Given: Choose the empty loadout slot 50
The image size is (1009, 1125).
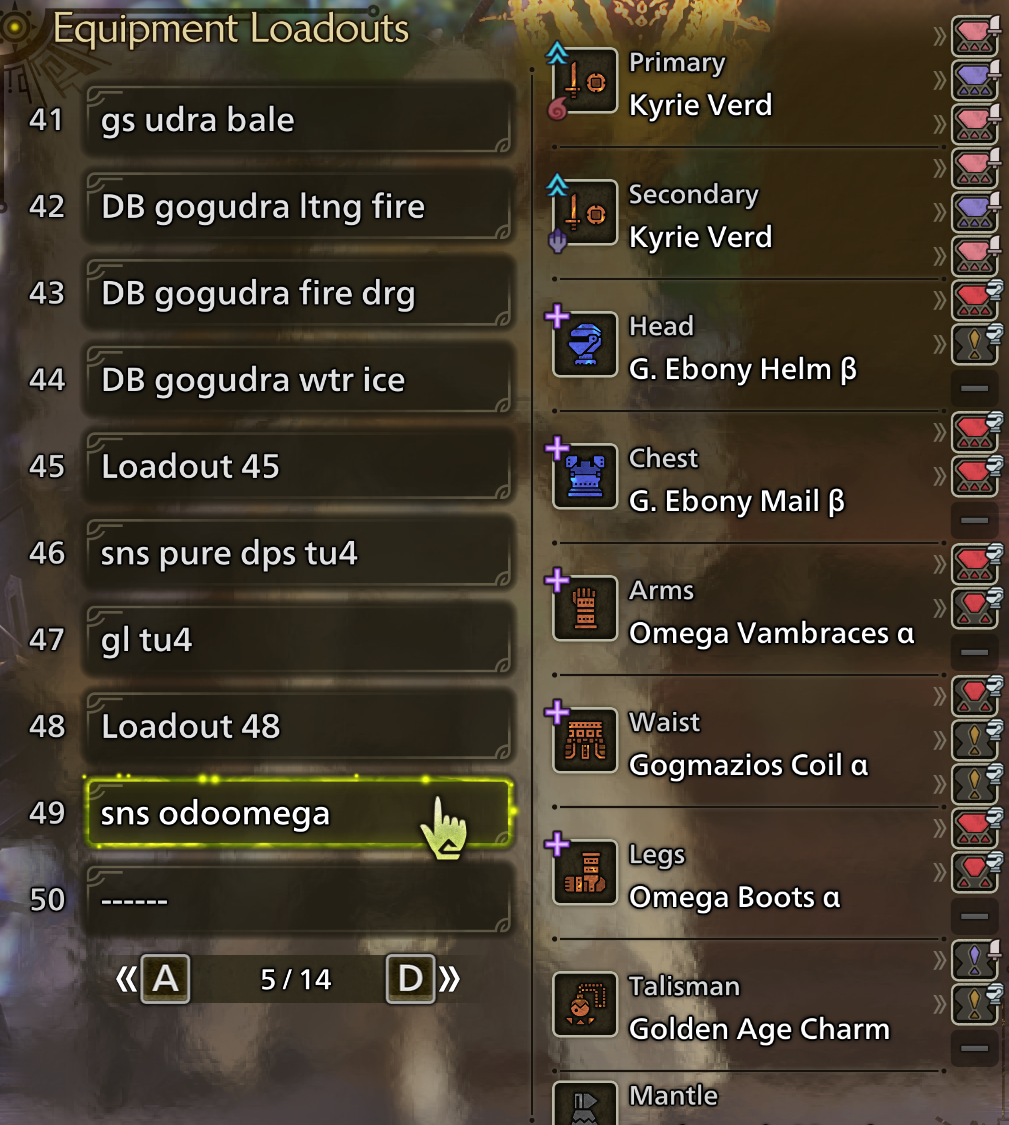Looking at the screenshot, I should 299,900.
